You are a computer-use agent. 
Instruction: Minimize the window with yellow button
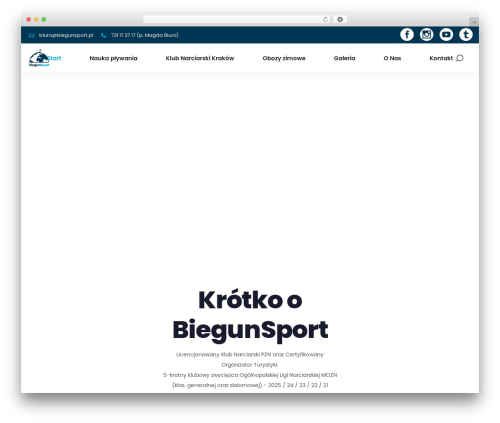pos(36,19)
